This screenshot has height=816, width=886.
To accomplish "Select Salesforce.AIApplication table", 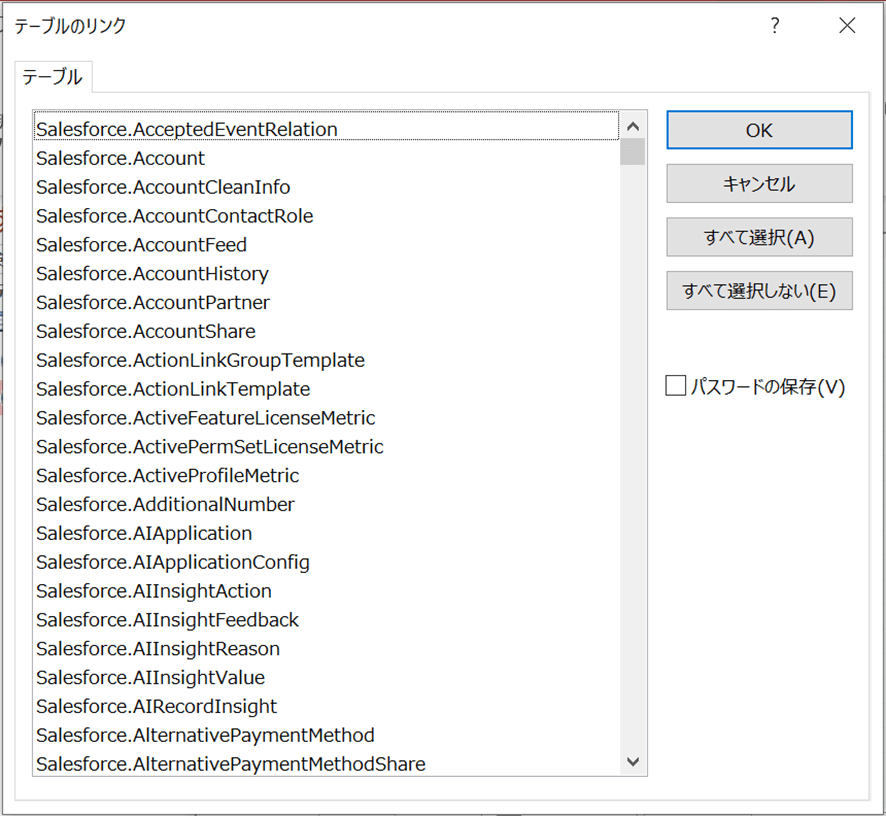I will [x=327, y=533].
